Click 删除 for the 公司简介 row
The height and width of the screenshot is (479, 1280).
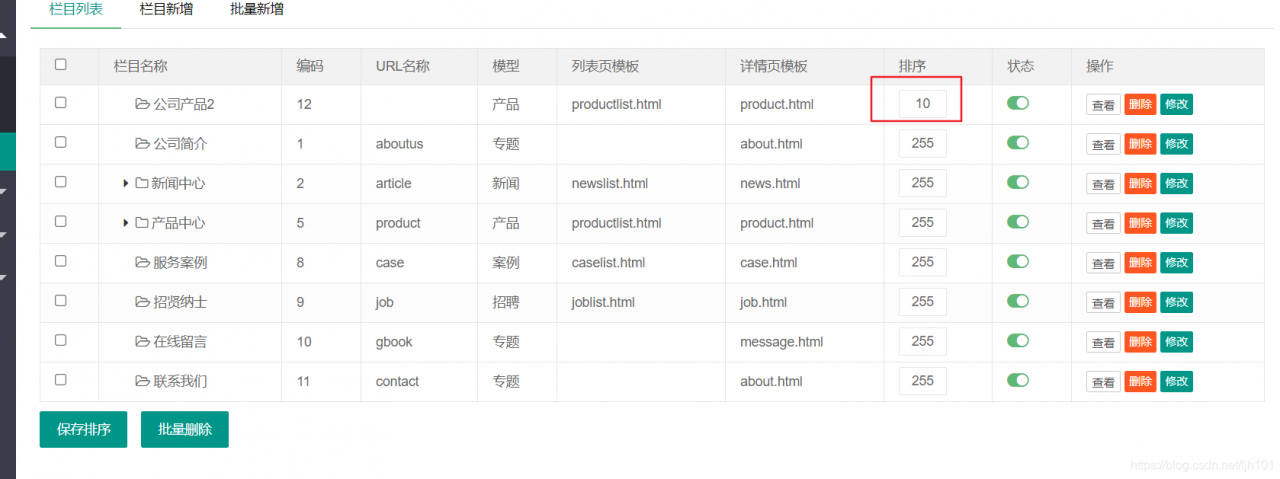pos(1140,144)
